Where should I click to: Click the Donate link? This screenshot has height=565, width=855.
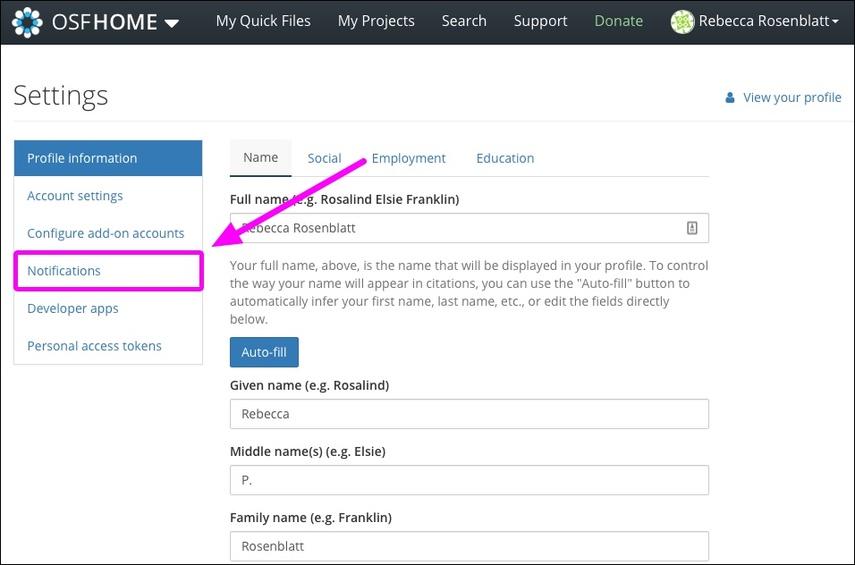point(618,21)
